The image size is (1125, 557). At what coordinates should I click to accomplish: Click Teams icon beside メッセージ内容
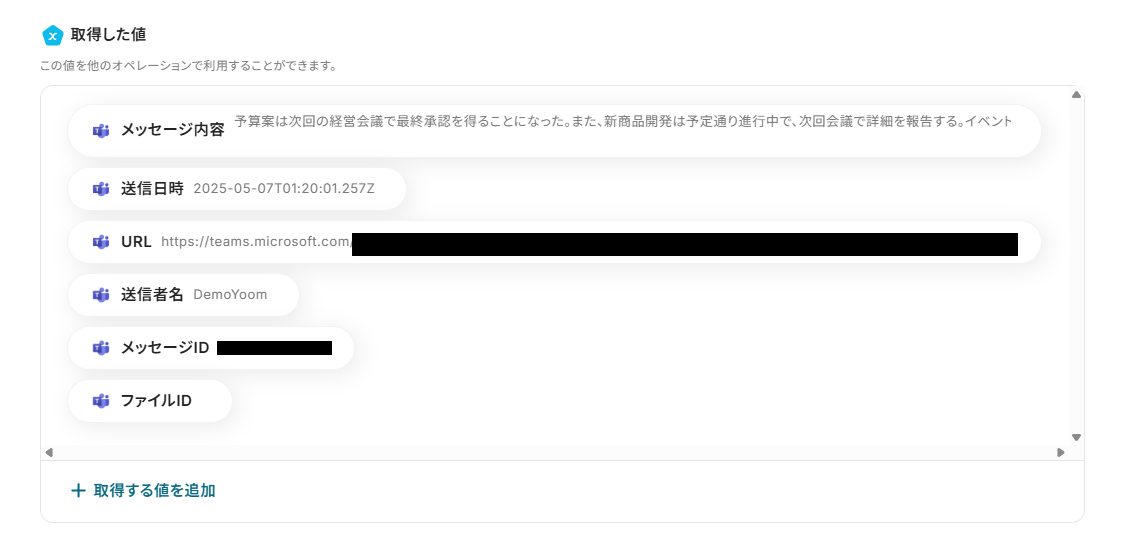click(100, 131)
